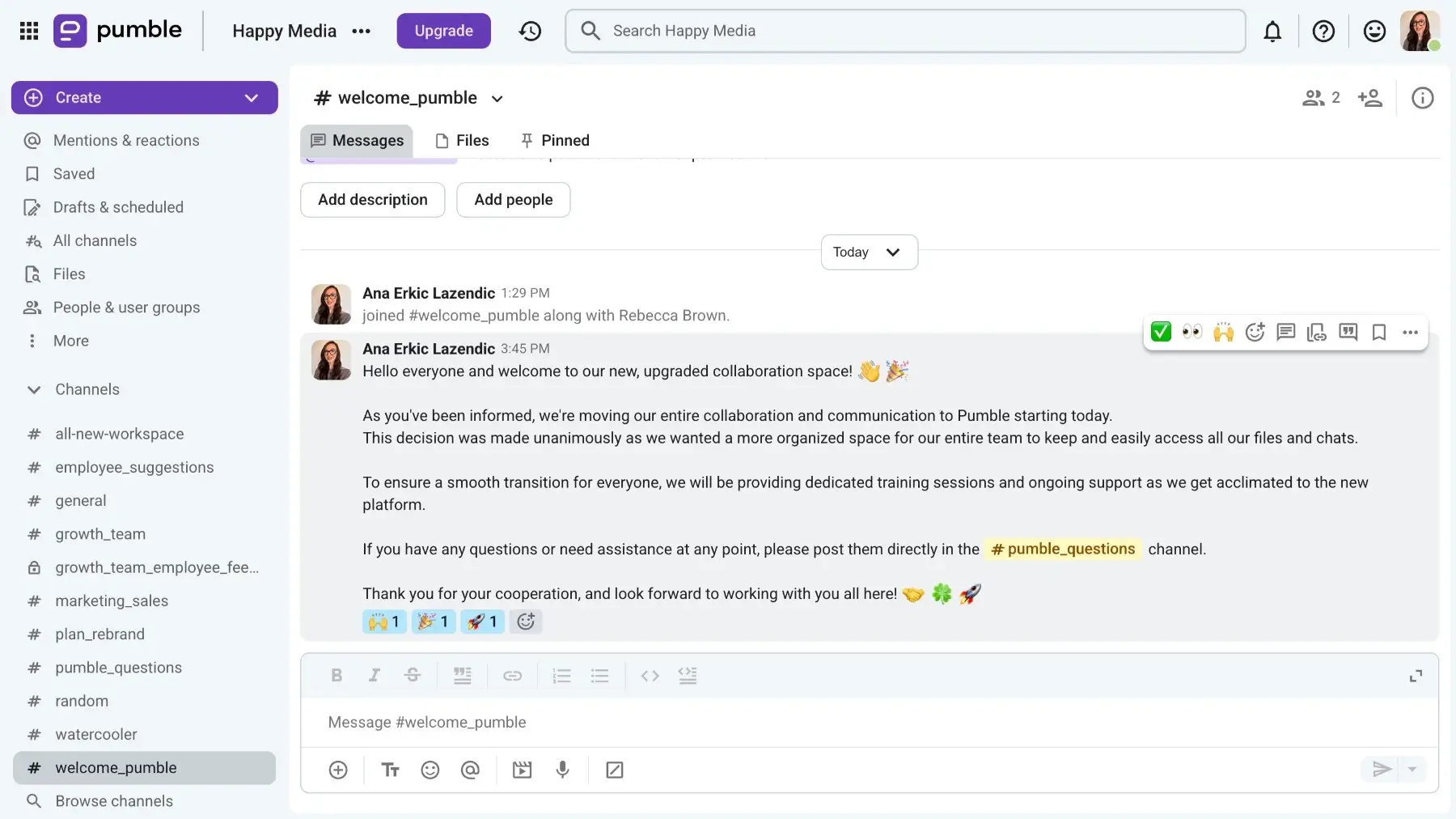The width and height of the screenshot is (1456, 819).
Task: Switch to the Files tab
Action: tap(462, 141)
